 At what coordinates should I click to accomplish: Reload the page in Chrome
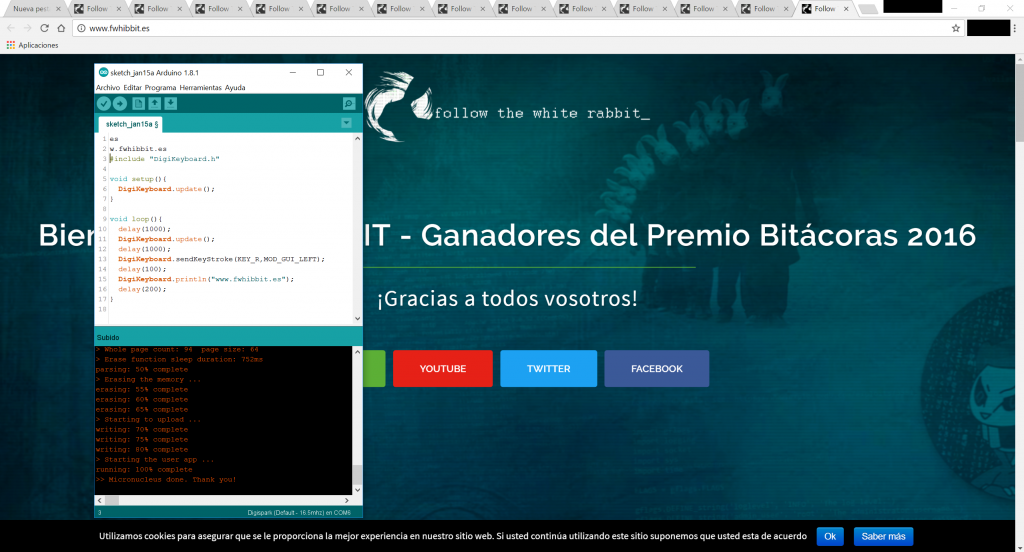pos(45,28)
